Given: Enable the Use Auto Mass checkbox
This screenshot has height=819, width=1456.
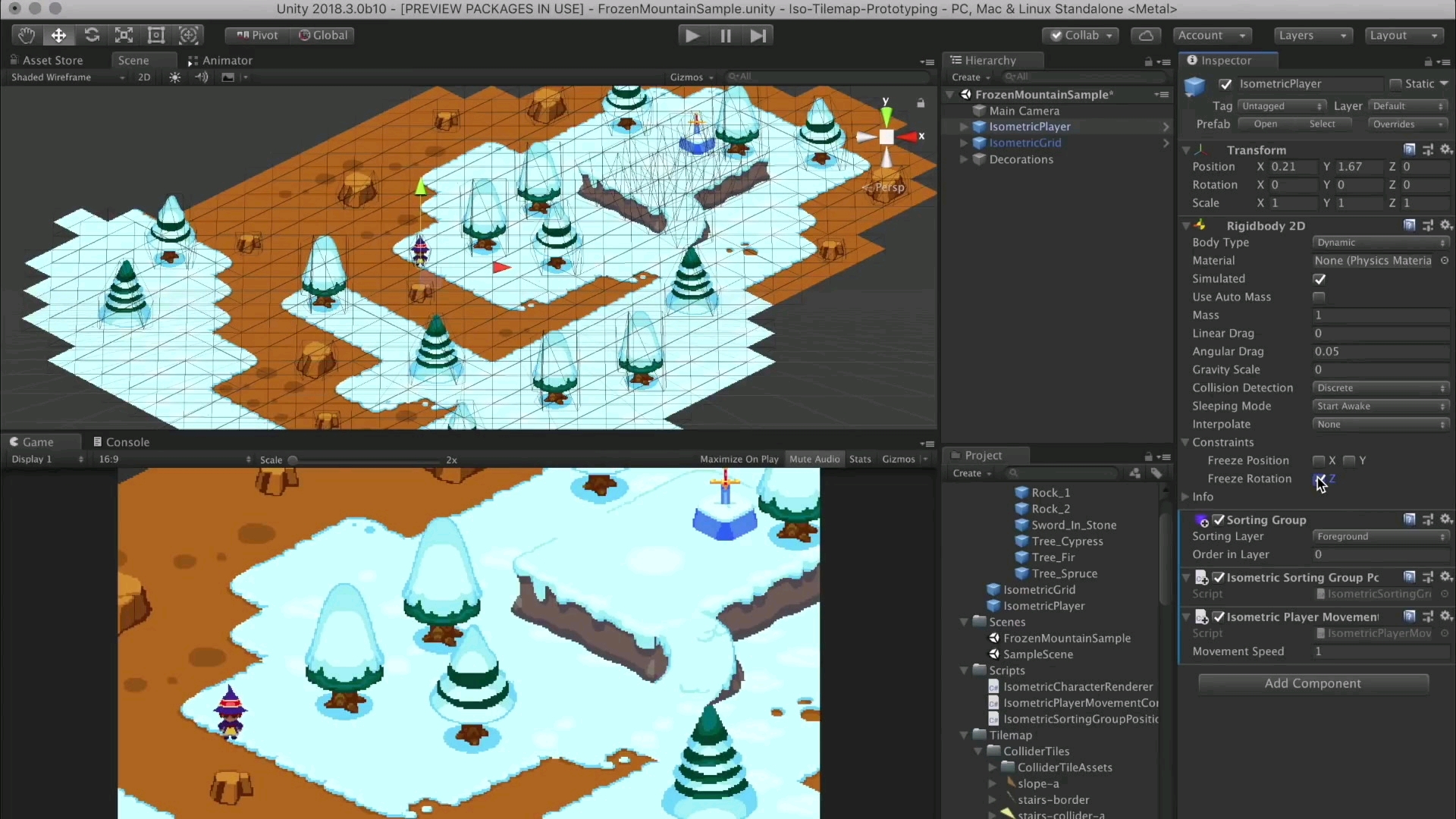Looking at the screenshot, I should (1319, 297).
